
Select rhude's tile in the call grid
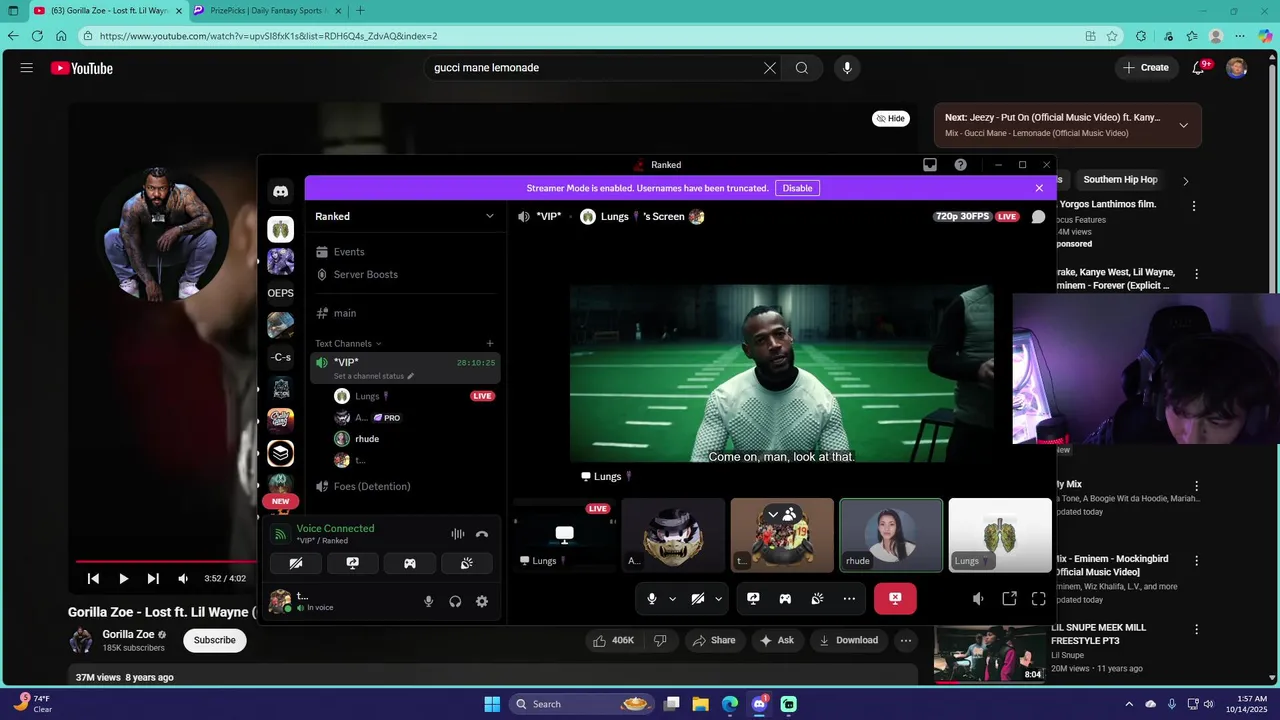[x=891, y=535]
